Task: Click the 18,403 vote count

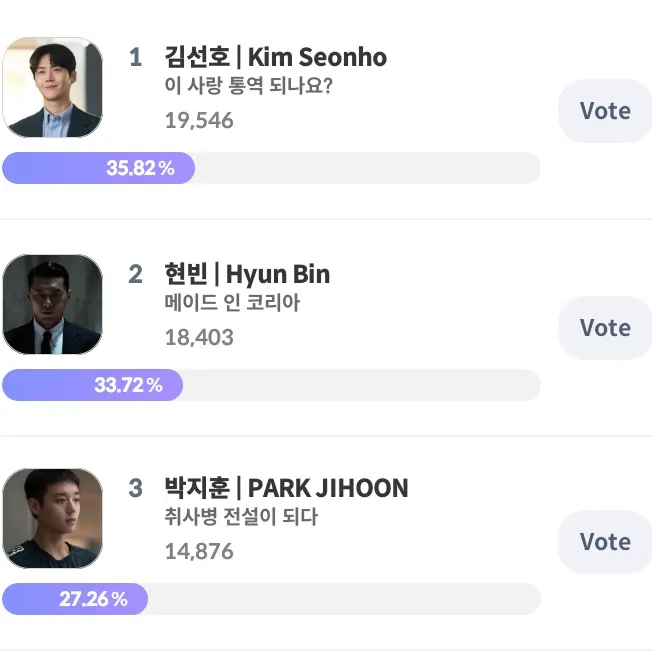Action: [x=199, y=337]
